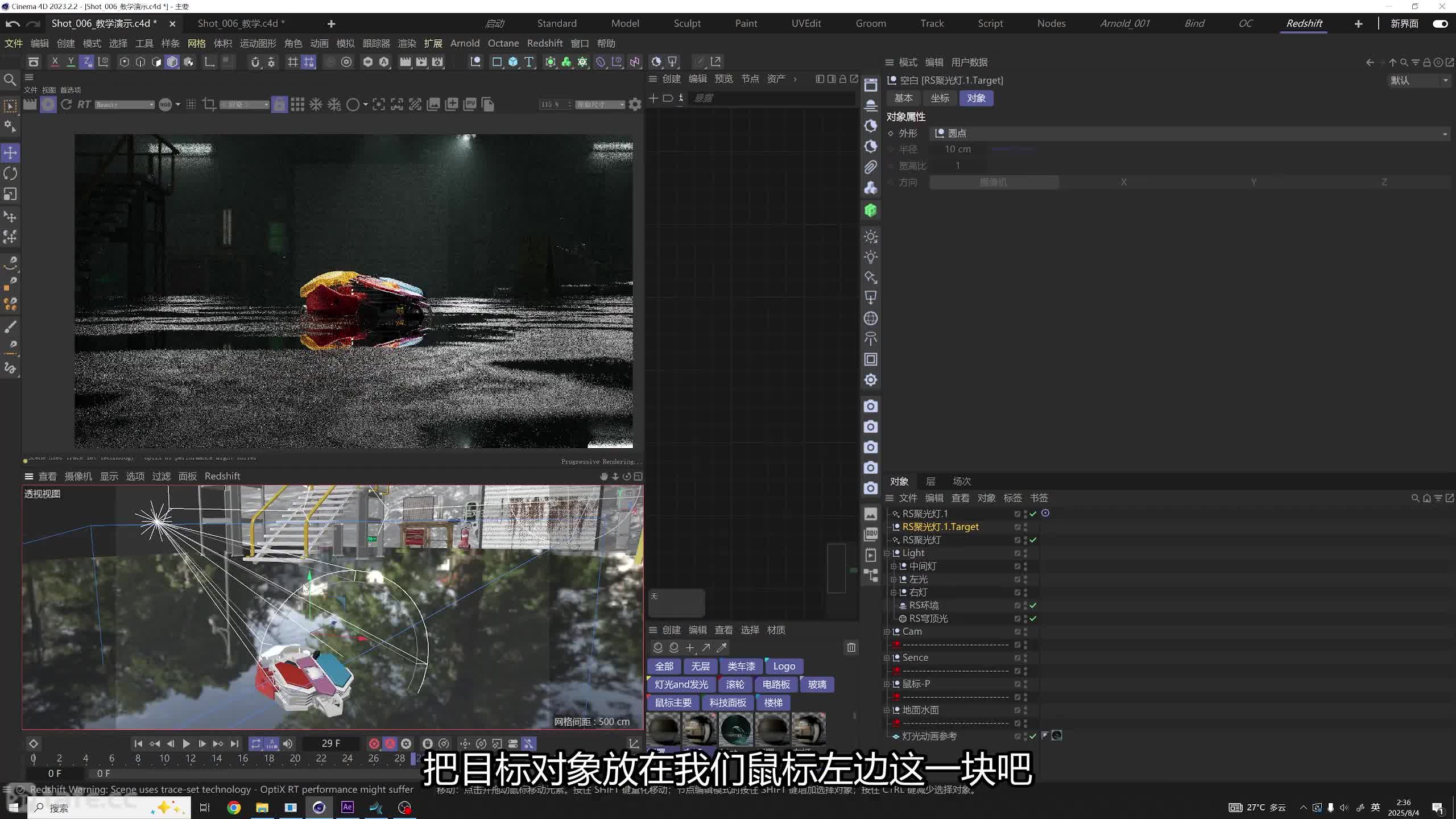Image resolution: width=1456 pixels, height=819 pixels.
Task: Switch to the Standard layout tab
Action: tap(557, 23)
